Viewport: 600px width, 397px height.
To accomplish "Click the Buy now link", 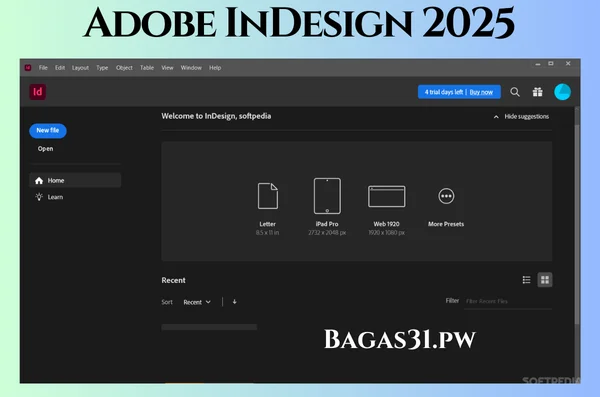I will coord(481,92).
